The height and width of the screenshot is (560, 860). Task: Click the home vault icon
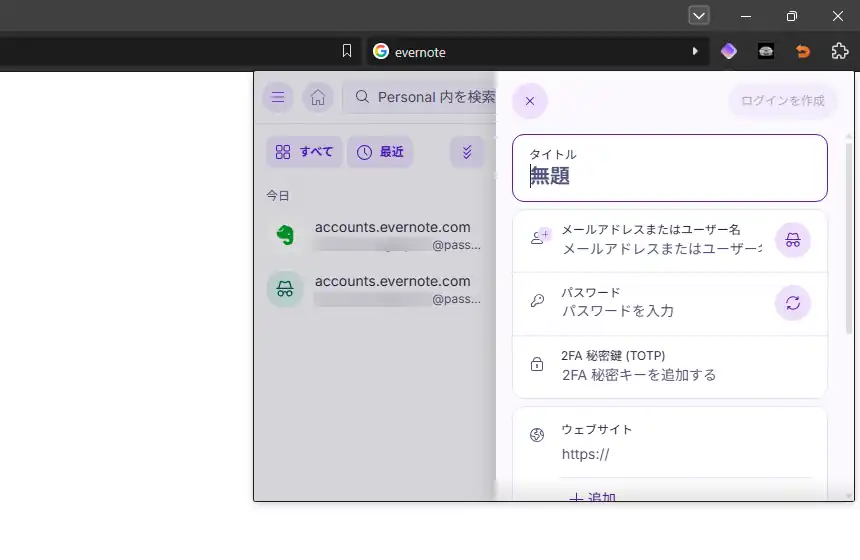coord(317,97)
